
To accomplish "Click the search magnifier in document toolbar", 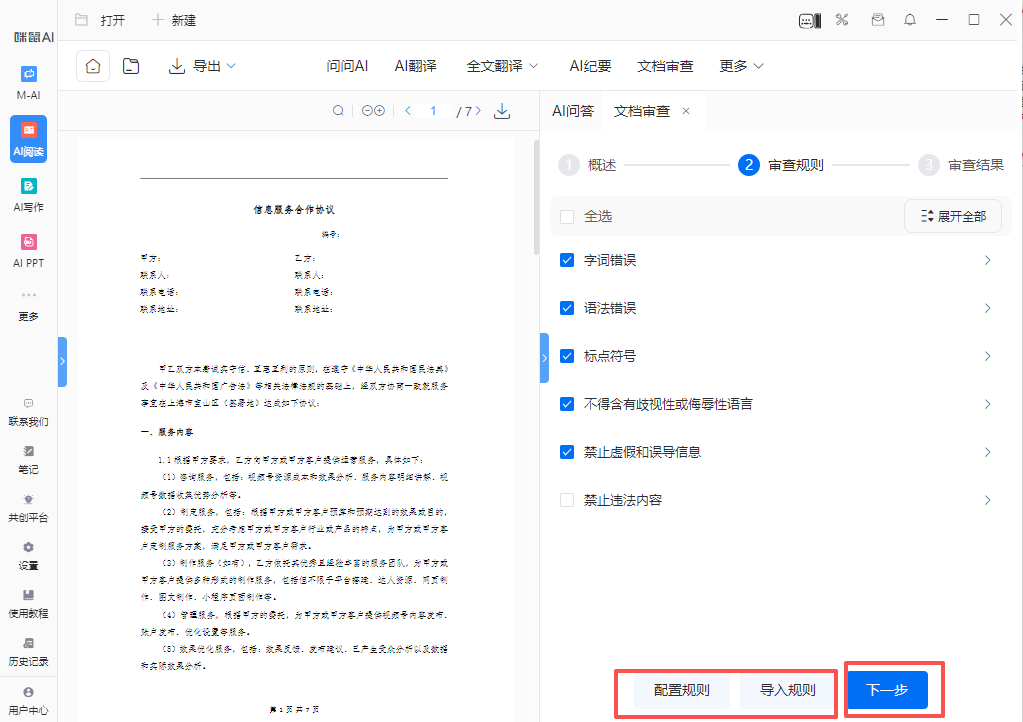I will (x=338, y=111).
